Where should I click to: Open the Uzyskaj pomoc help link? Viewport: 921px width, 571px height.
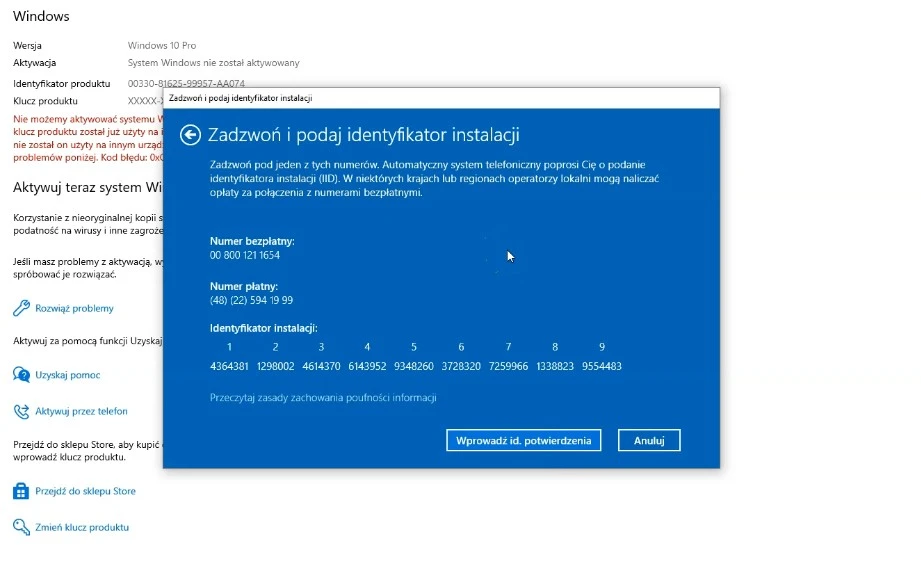[67, 375]
